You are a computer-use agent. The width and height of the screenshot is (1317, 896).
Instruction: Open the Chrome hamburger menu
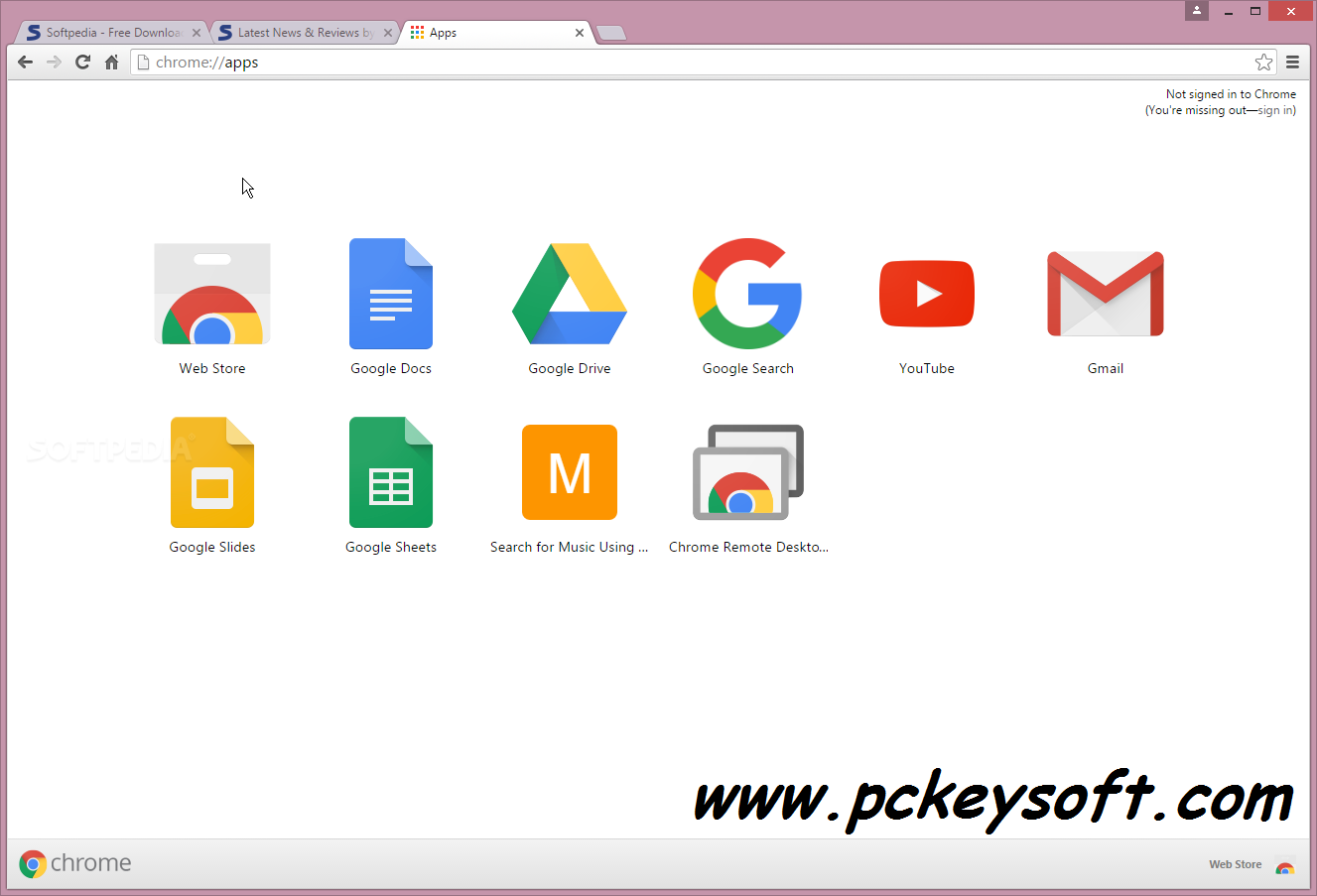pos(1292,63)
